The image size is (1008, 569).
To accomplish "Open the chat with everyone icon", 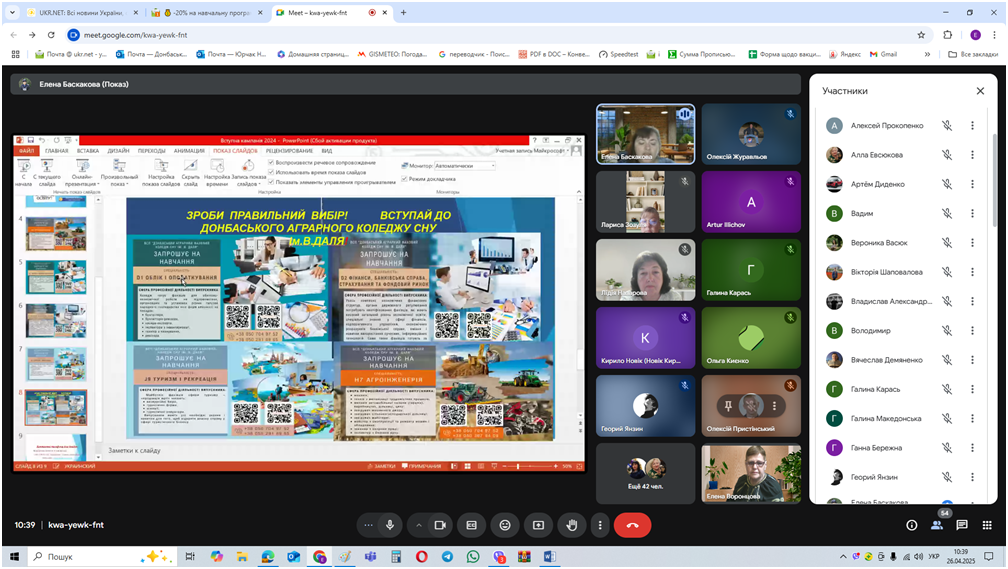I will click(x=962, y=525).
